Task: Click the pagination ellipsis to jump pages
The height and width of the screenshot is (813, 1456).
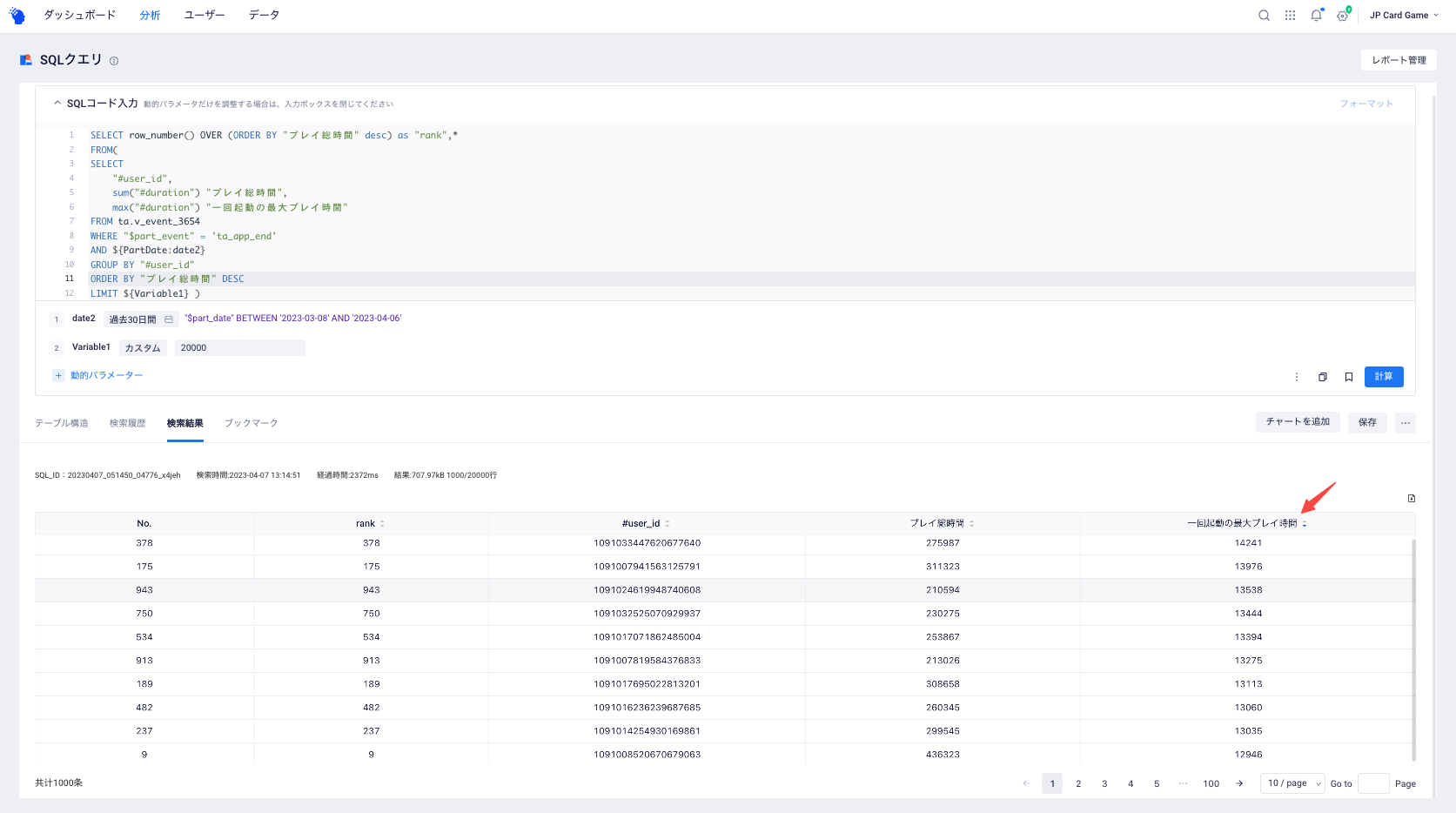Action: 1183,783
